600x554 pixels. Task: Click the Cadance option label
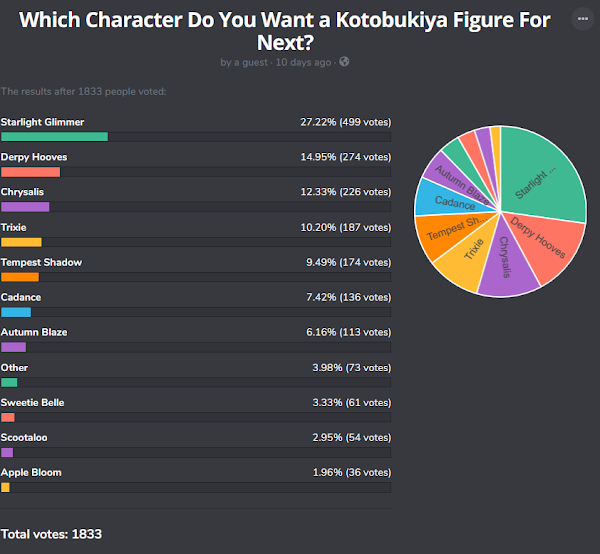coord(21,297)
